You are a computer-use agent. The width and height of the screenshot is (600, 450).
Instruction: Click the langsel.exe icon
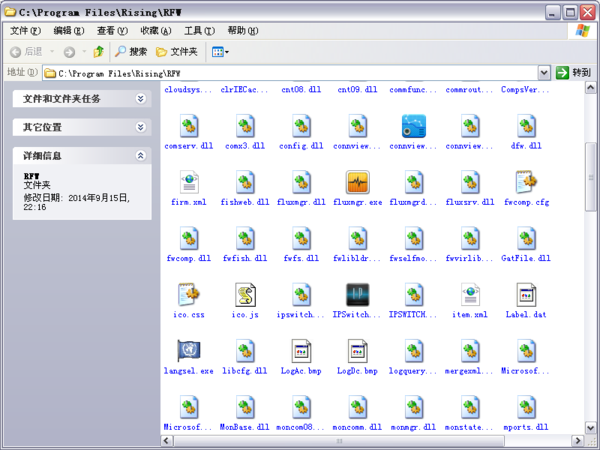(189, 351)
